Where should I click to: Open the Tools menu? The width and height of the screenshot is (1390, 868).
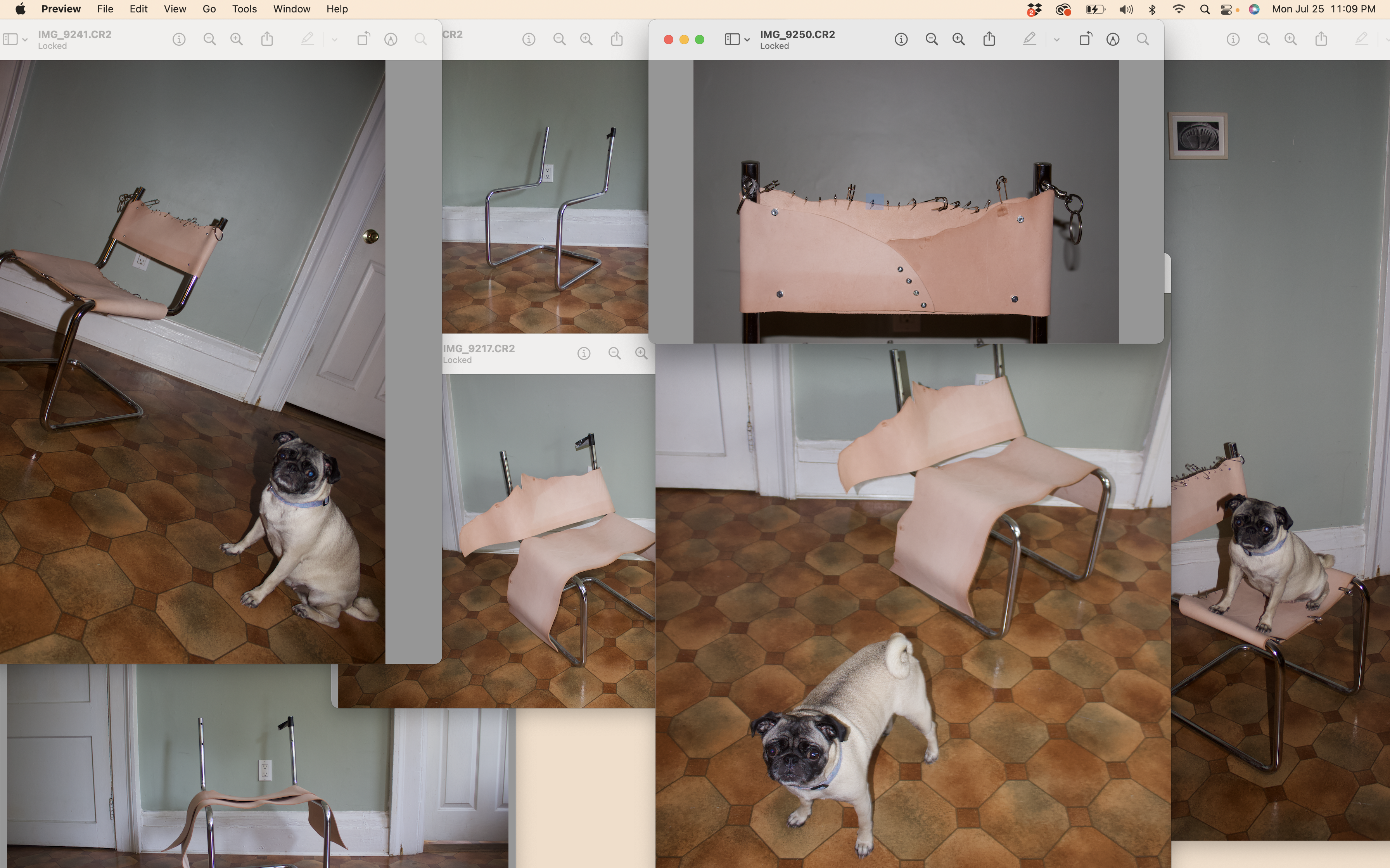click(244, 9)
